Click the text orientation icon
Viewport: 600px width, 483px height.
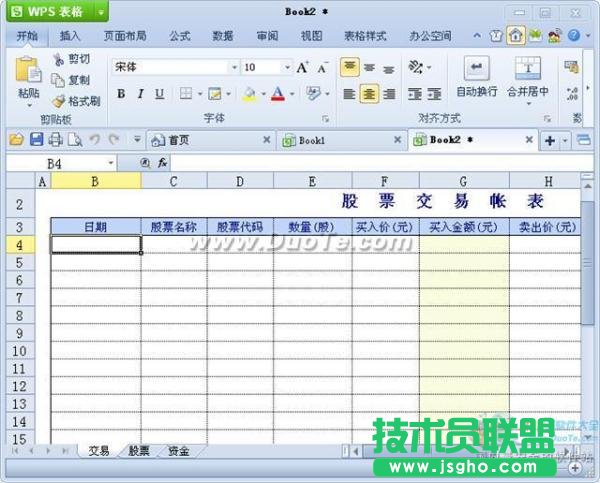pos(416,67)
